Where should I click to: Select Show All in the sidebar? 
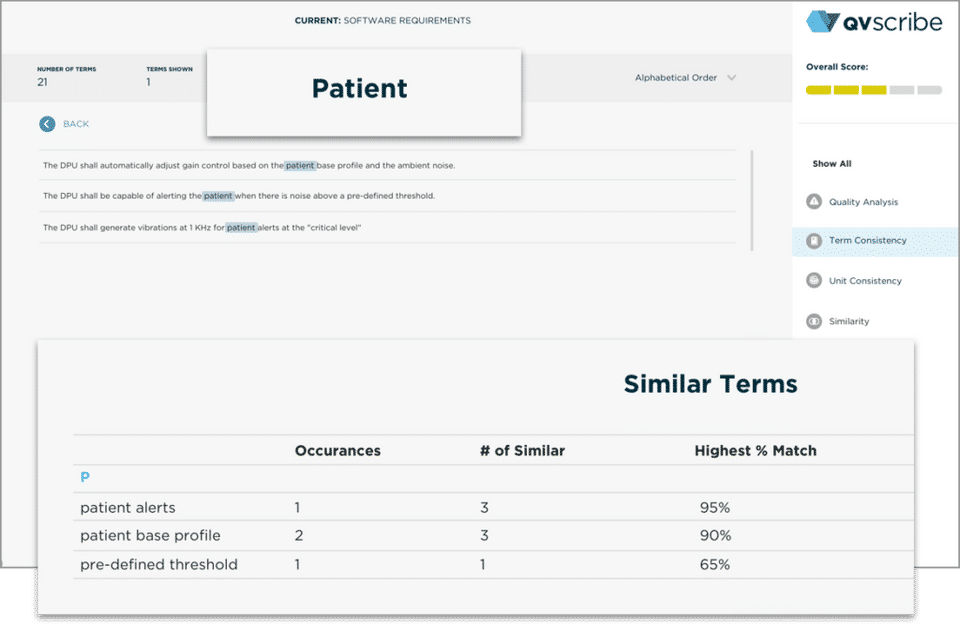(831, 164)
